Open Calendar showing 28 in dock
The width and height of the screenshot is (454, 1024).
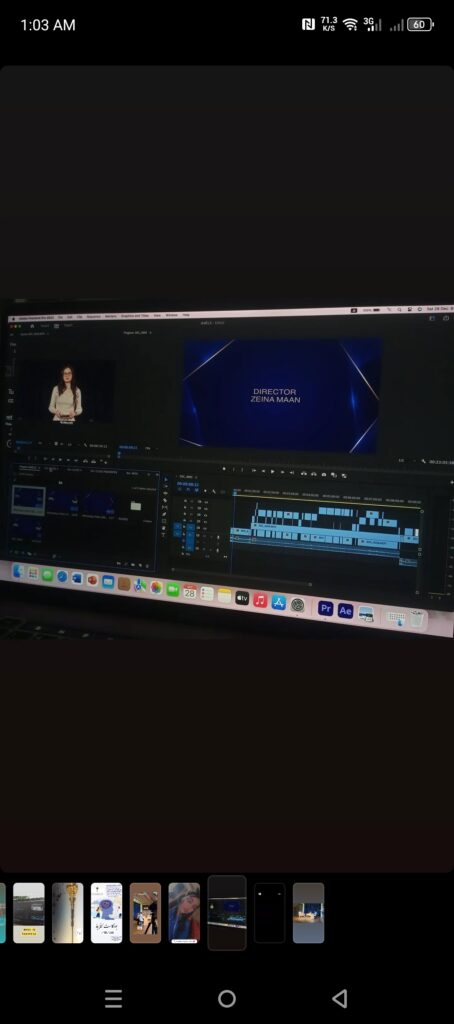coord(190,592)
